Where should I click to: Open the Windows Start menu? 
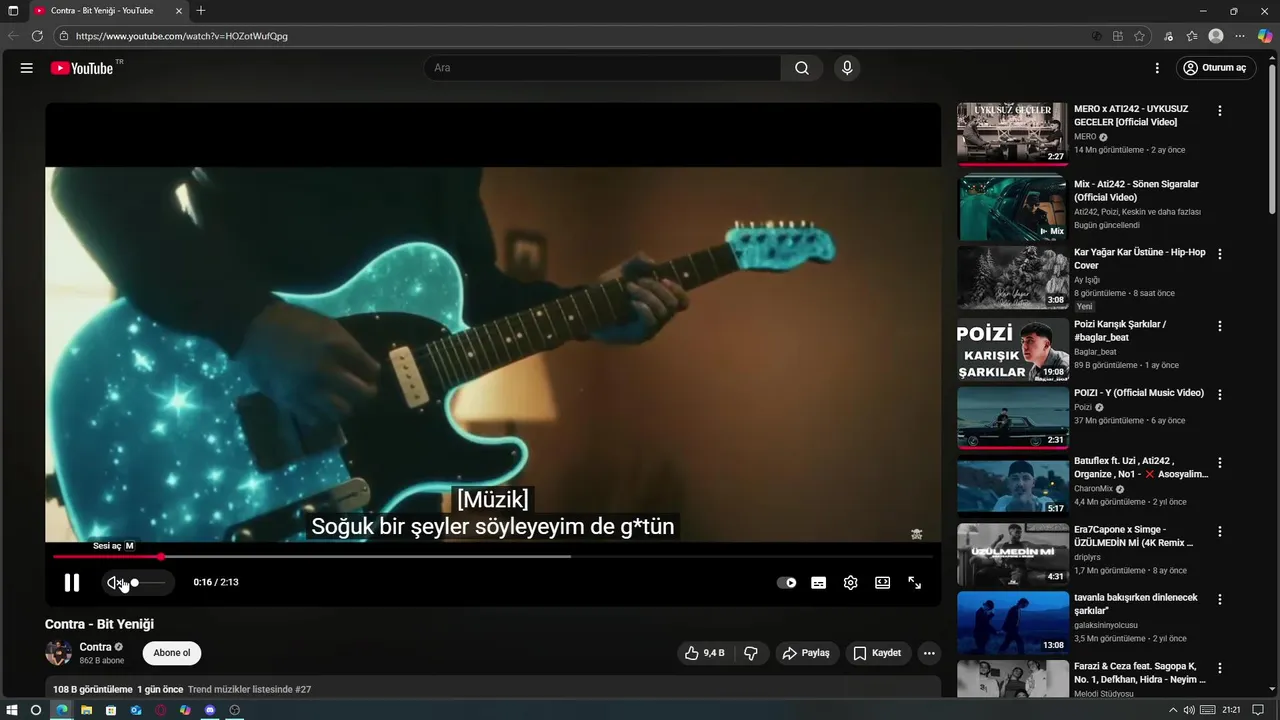[x=12, y=710]
